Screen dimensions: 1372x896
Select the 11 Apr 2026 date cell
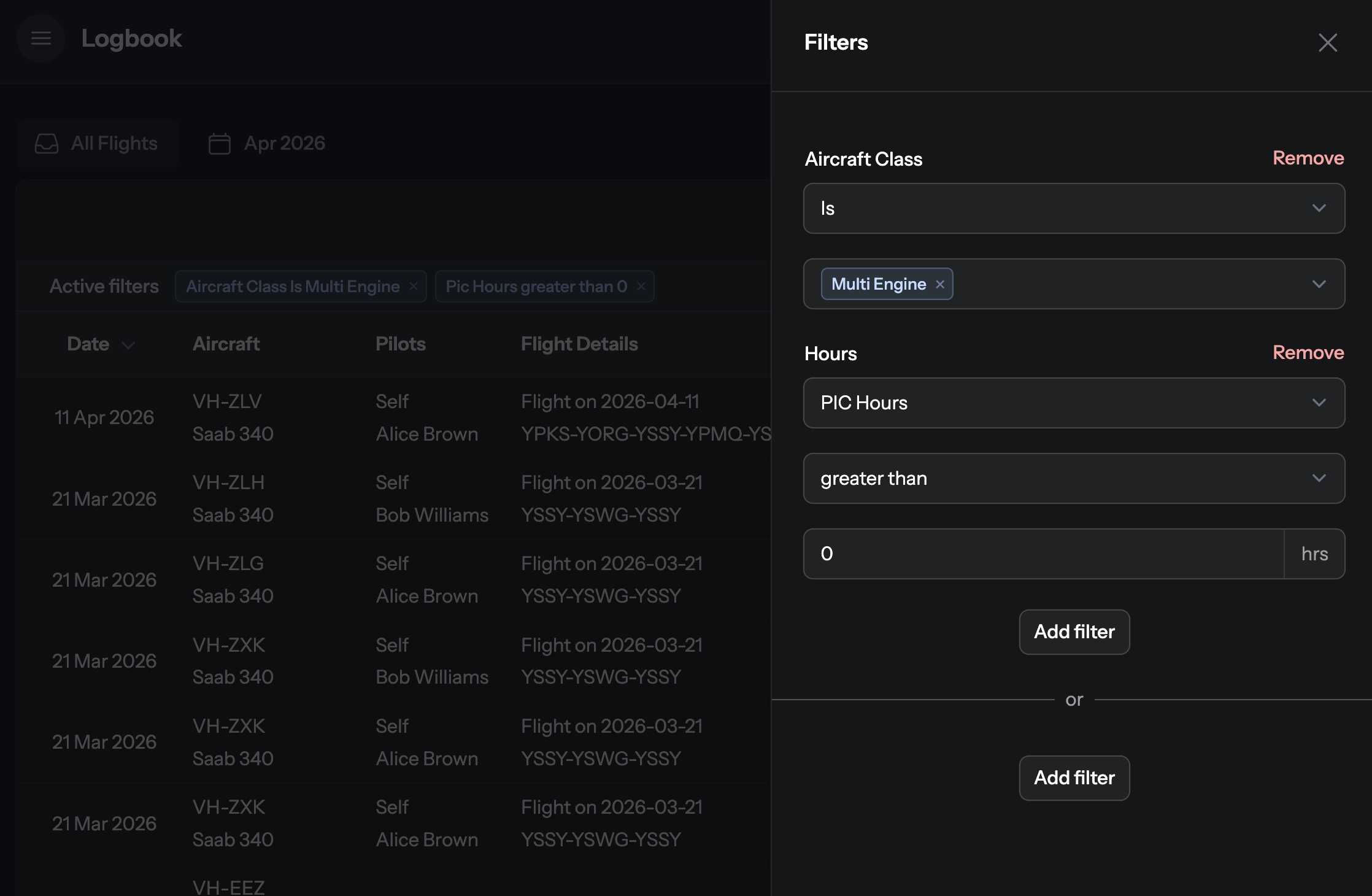pyautogui.click(x=104, y=417)
